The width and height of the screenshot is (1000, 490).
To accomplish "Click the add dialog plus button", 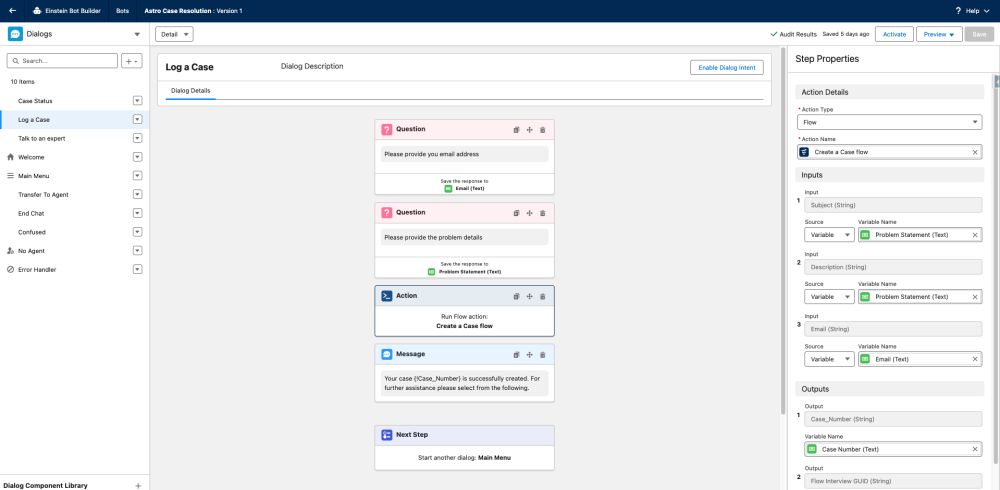I will tap(132, 61).
